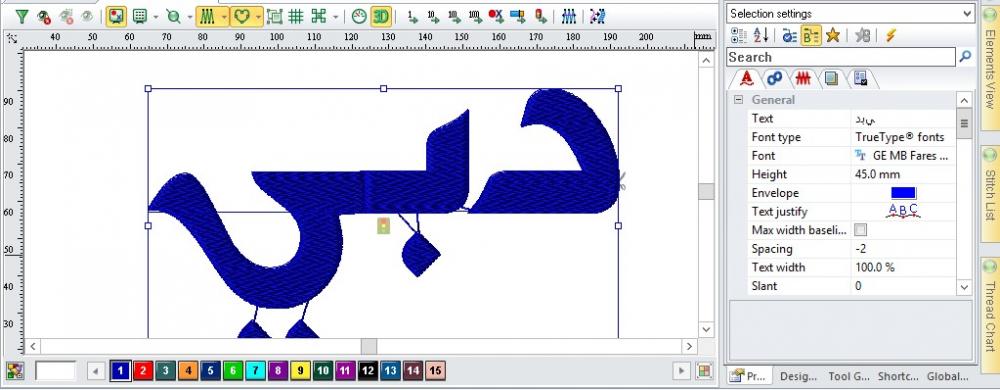Viewport: 1000px width, 390px height.
Task: Click the thread palette grid icon
Action: click(704, 371)
